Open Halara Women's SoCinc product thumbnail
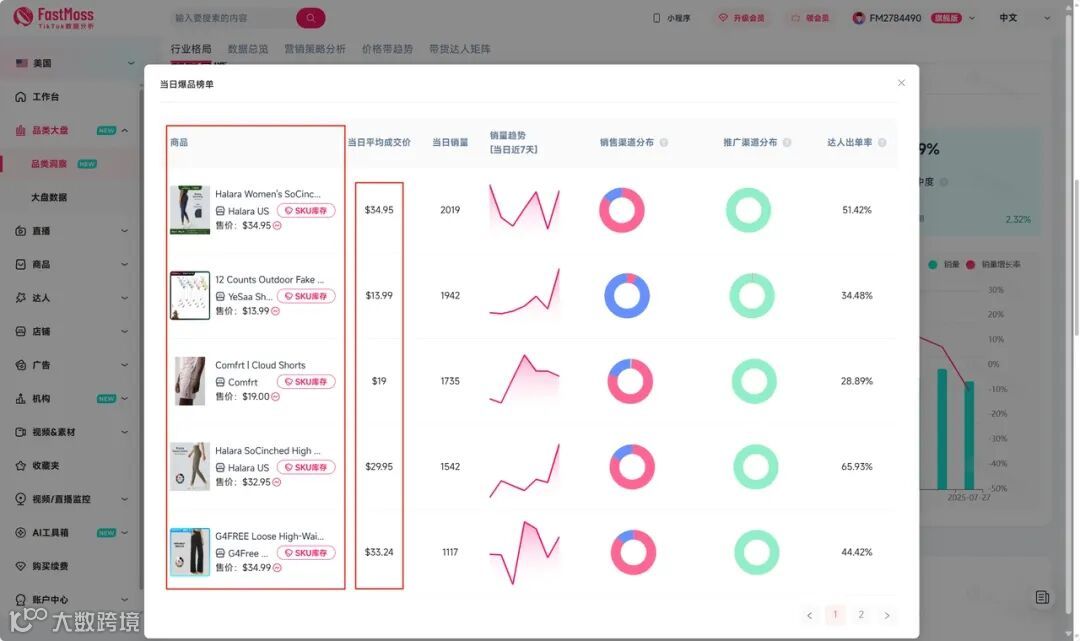 [190, 210]
